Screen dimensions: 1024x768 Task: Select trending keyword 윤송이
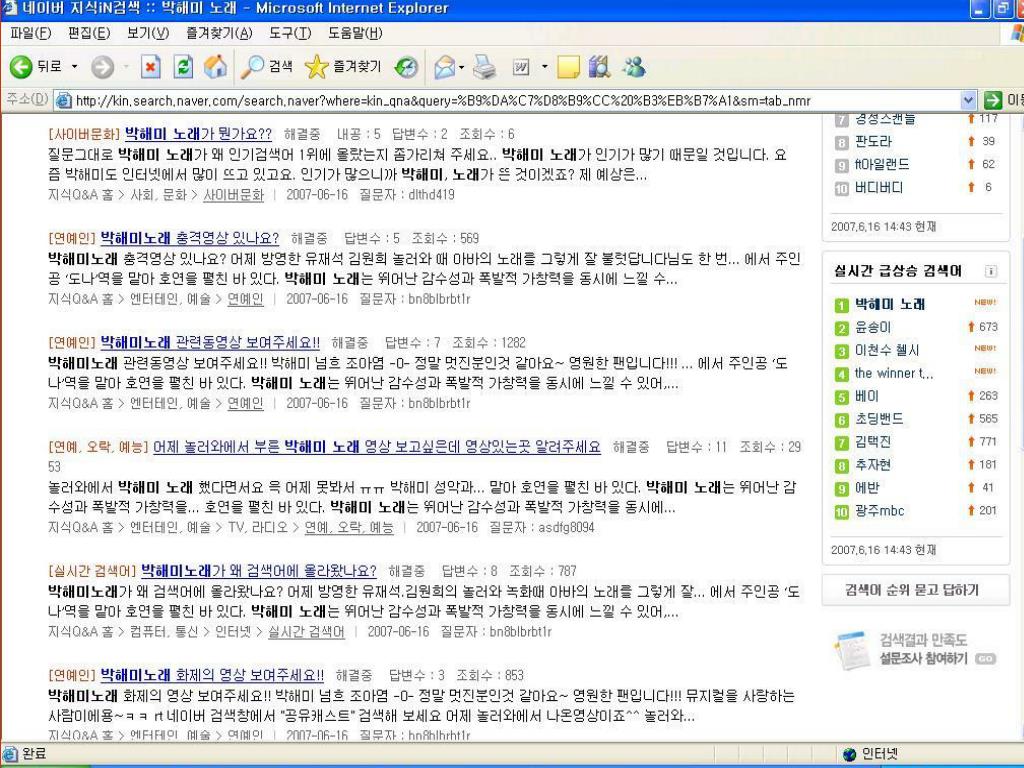tap(872, 327)
